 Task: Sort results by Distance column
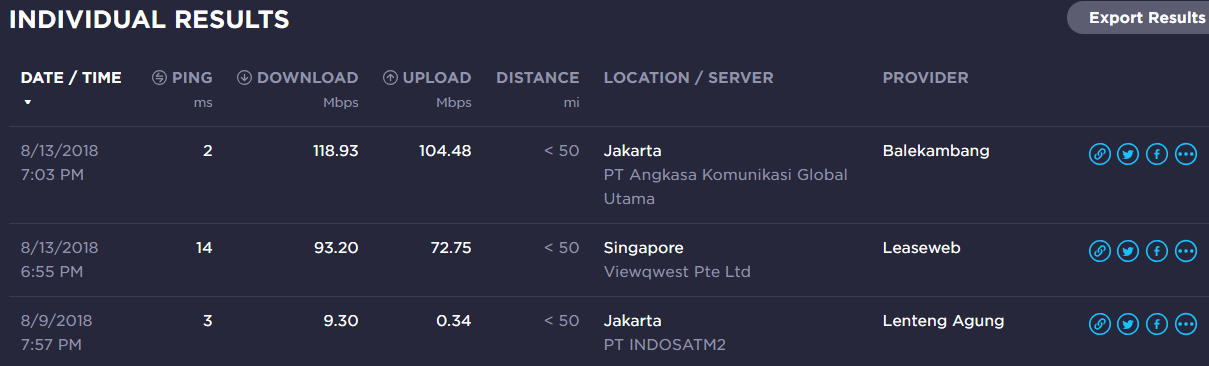pyautogui.click(x=538, y=77)
